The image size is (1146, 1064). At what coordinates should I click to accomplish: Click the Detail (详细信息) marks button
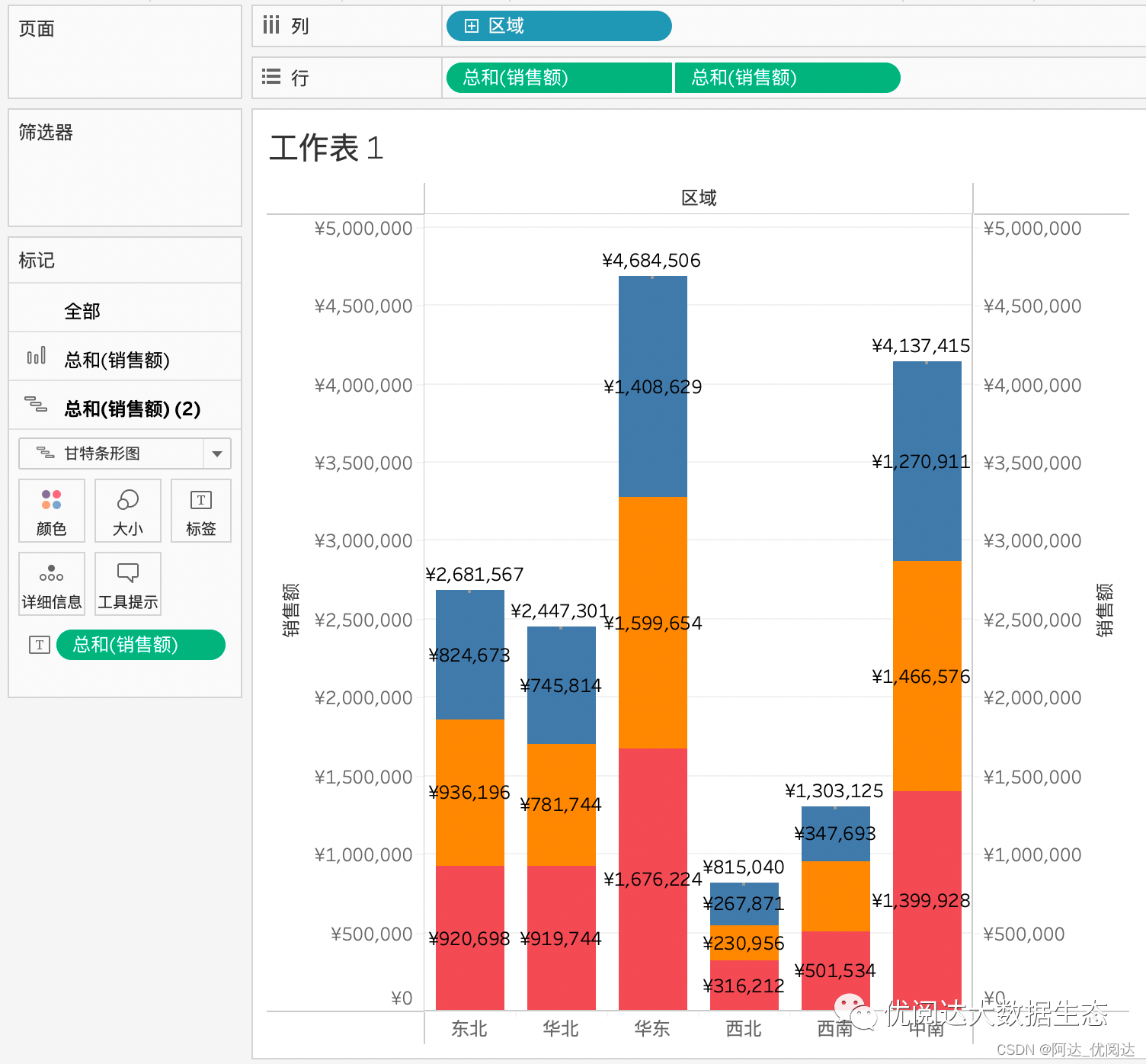[x=52, y=584]
